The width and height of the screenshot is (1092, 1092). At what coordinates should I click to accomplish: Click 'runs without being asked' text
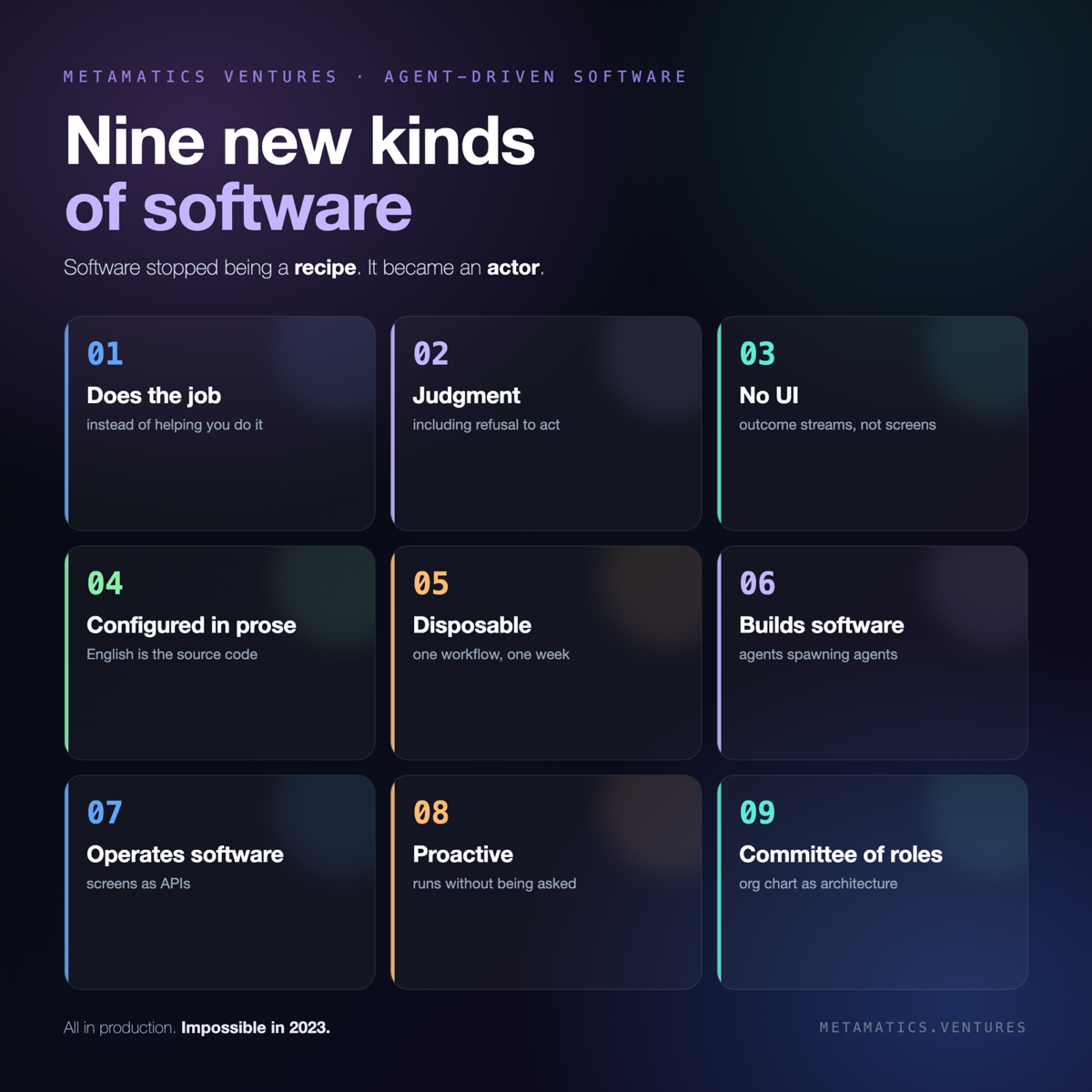click(494, 884)
